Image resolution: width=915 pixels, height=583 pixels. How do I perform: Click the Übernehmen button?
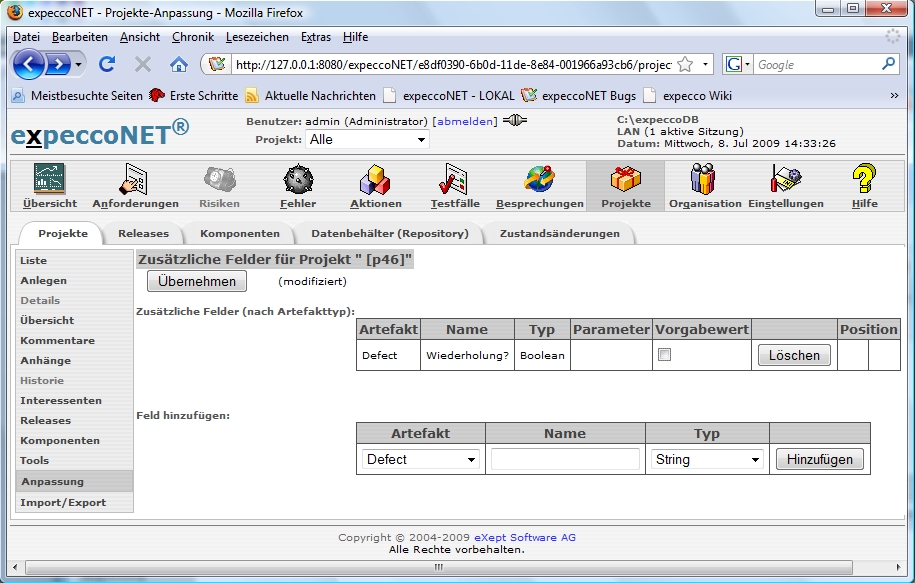pos(196,282)
